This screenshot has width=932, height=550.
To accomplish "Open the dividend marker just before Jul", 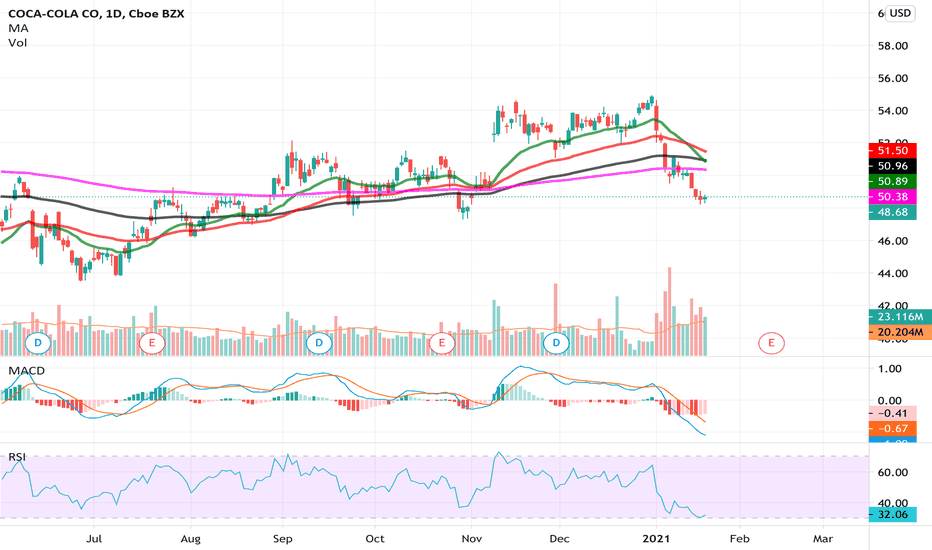I will point(39,343).
